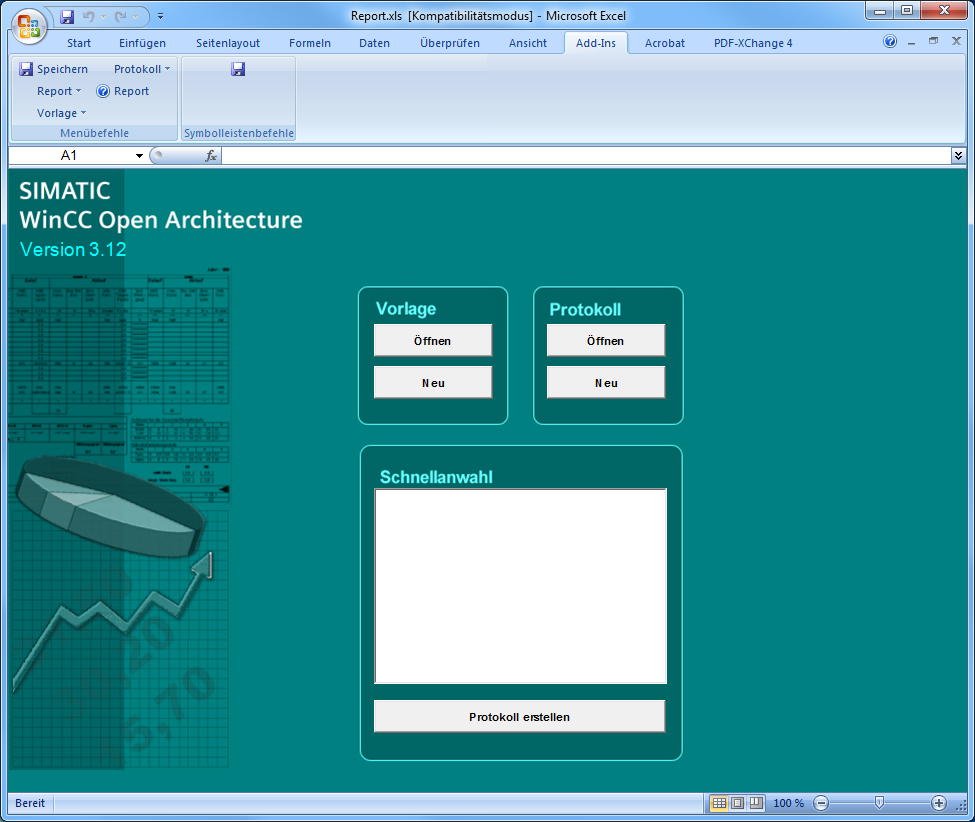Click the Protokoll erstellen button
This screenshot has height=822, width=975.
519,716
